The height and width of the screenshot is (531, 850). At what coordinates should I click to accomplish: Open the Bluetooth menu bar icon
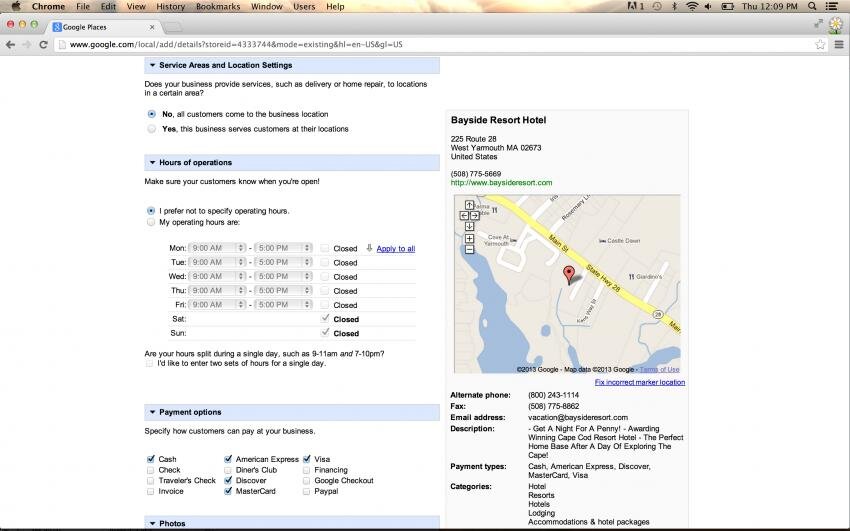click(674, 6)
